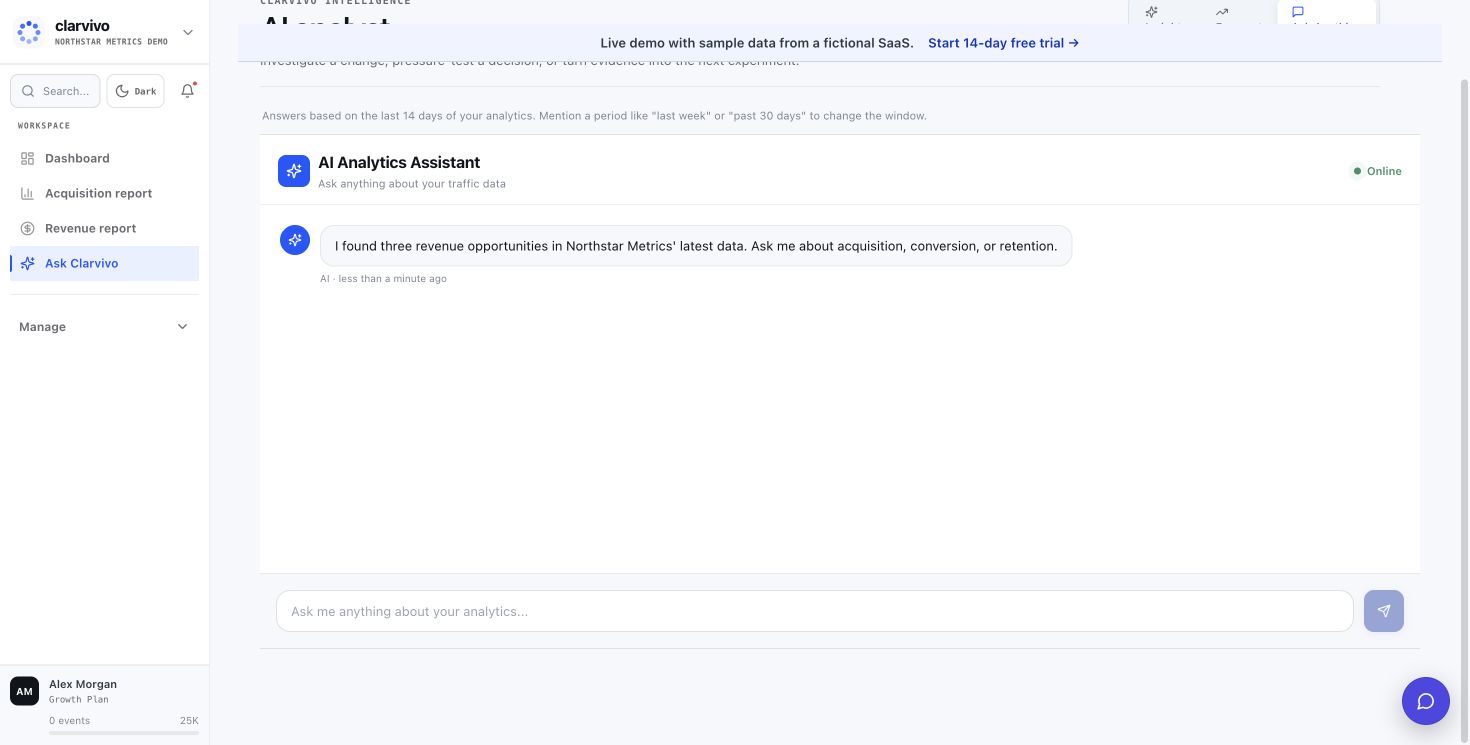The height and width of the screenshot is (745, 1470).
Task: Click the '0 events' usage text
Action: tap(69, 721)
